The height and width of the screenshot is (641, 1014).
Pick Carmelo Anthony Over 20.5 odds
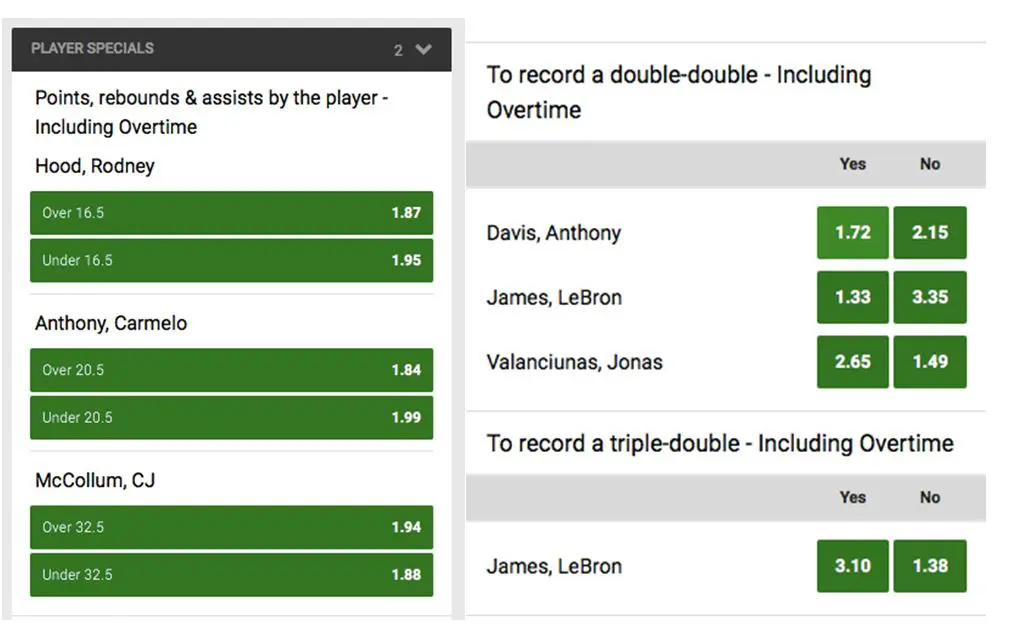(x=232, y=370)
